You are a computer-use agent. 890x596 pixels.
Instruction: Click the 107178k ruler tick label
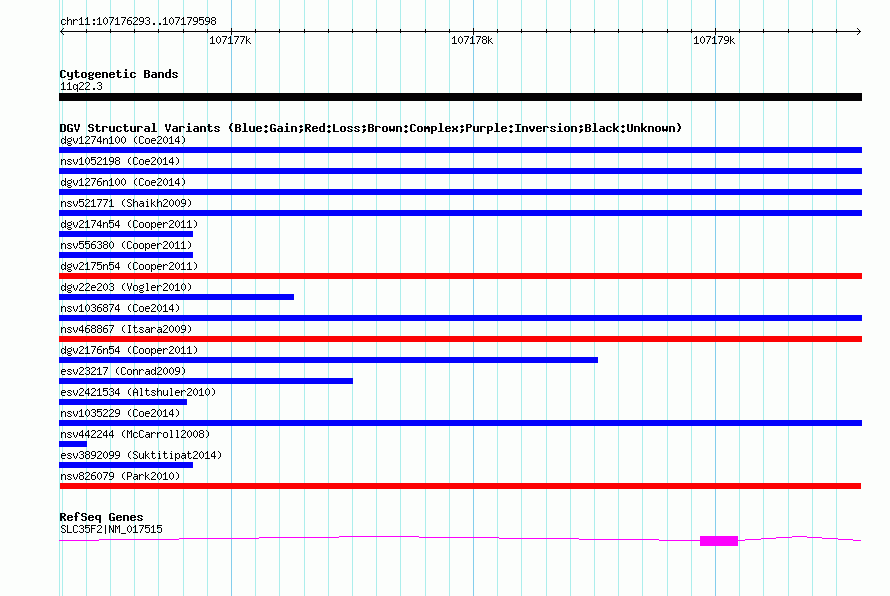click(x=472, y=40)
